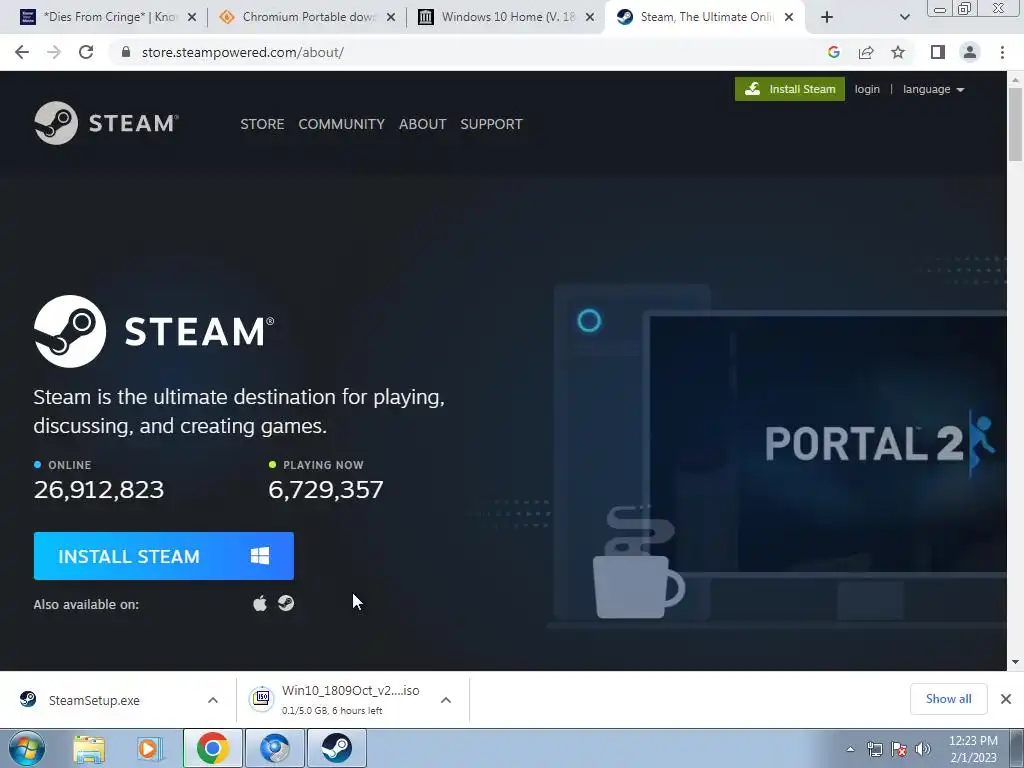Select the Apple macOS download icon
1024x768 pixels.
tap(260, 603)
